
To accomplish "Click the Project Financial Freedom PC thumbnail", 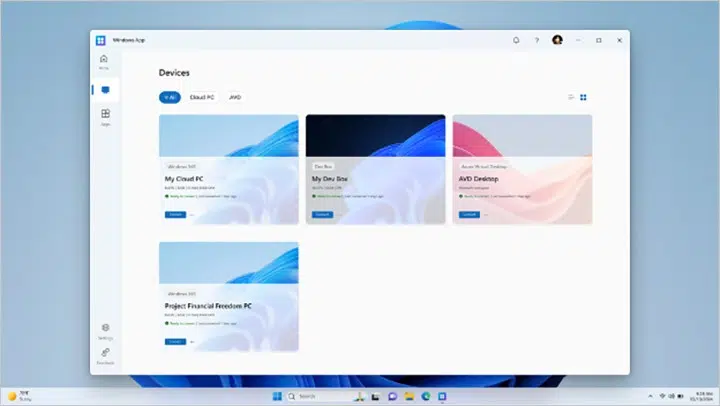I will point(229,263).
